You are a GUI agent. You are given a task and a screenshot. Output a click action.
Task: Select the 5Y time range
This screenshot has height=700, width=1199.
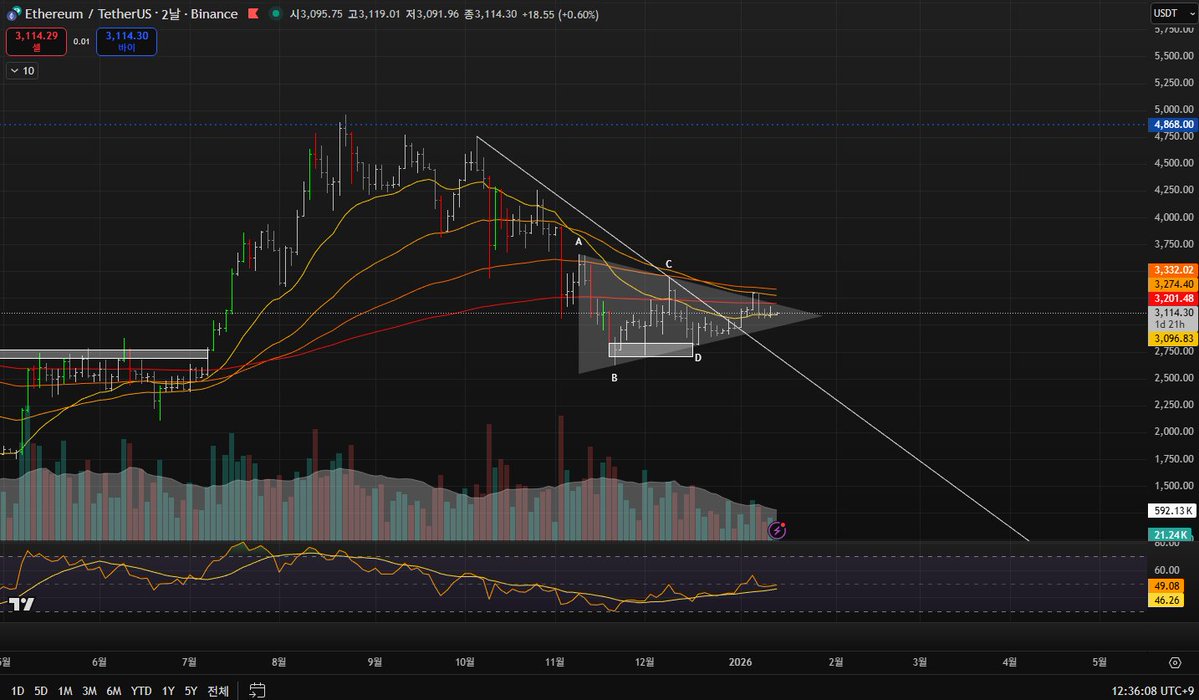[x=191, y=691]
